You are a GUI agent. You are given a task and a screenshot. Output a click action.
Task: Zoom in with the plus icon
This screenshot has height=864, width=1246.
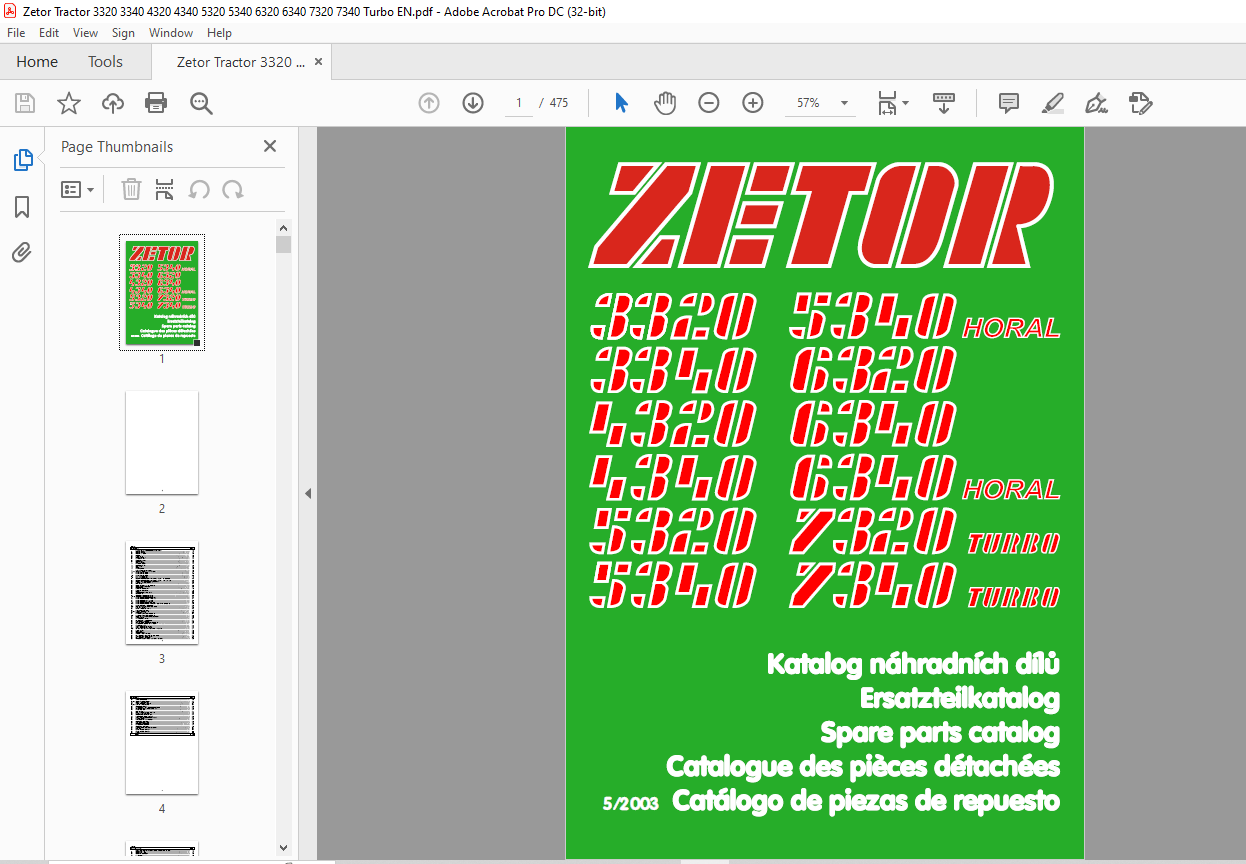click(753, 103)
